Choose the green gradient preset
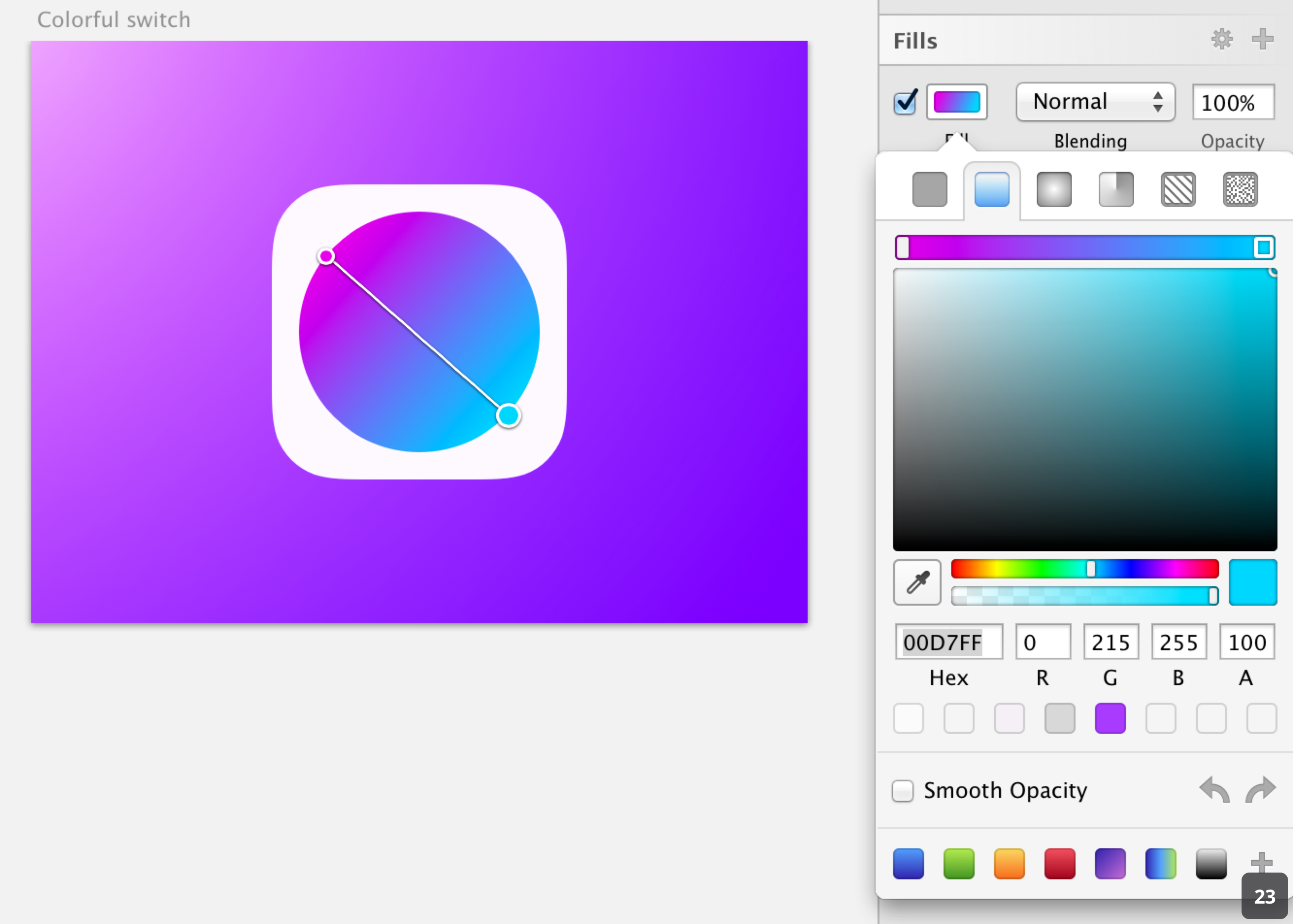The image size is (1293, 924). tap(959, 864)
